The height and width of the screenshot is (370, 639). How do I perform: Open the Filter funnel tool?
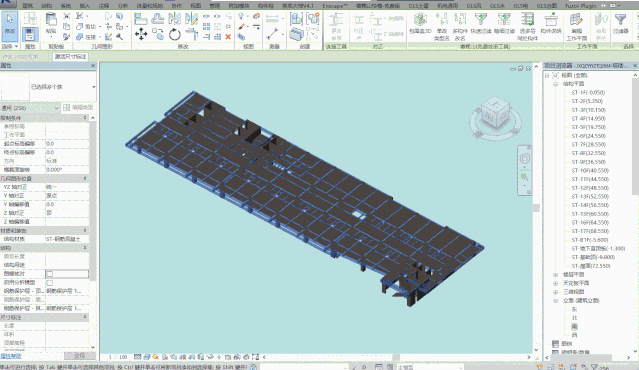(620, 23)
